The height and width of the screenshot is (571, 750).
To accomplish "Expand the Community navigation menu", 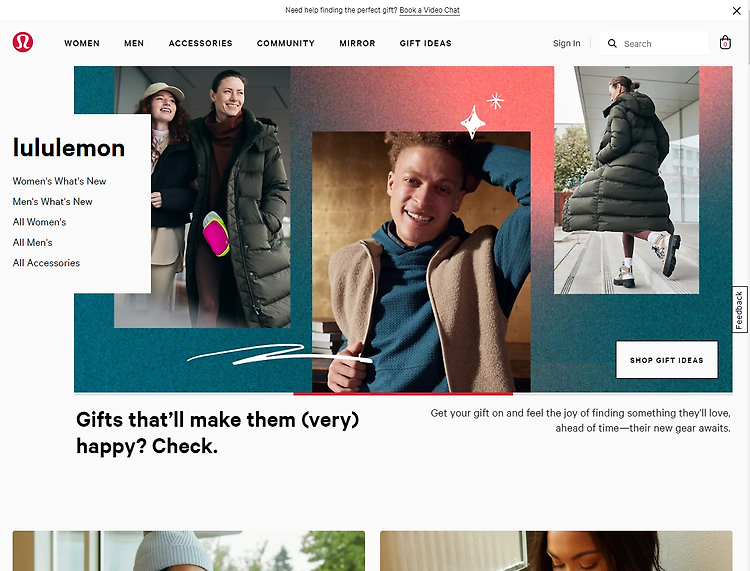I will (x=286, y=43).
